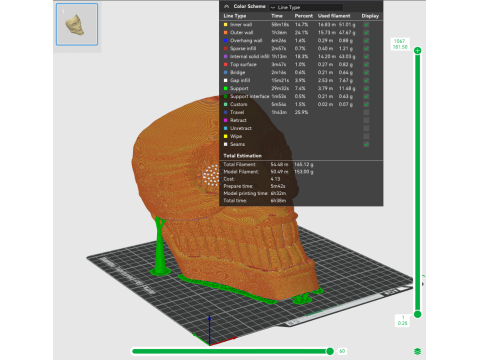The width and height of the screenshot is (480, 360).
Task: Click the blue Overhang wall color swatch
Action: [226, 41]
